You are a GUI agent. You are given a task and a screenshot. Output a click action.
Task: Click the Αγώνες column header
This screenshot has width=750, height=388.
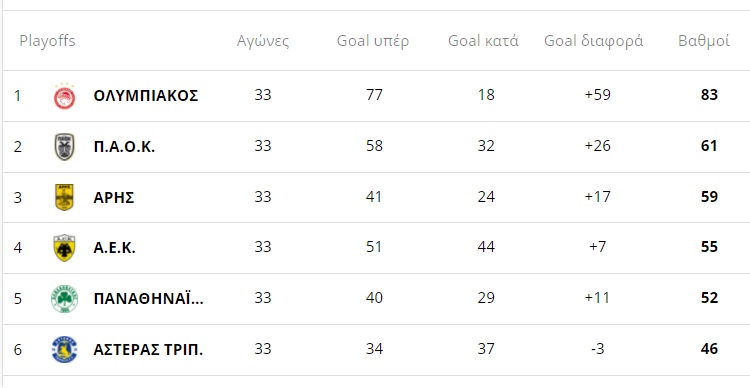click(263, 41)
